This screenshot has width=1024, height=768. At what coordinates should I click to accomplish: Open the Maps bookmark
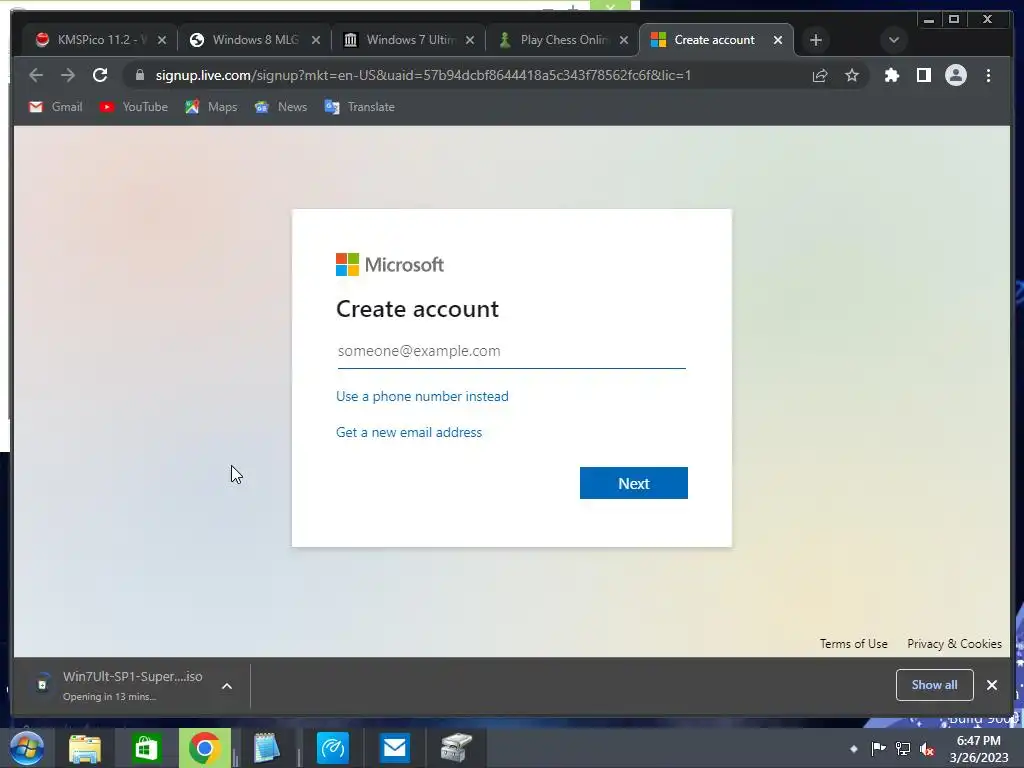[x=211, y=106]
